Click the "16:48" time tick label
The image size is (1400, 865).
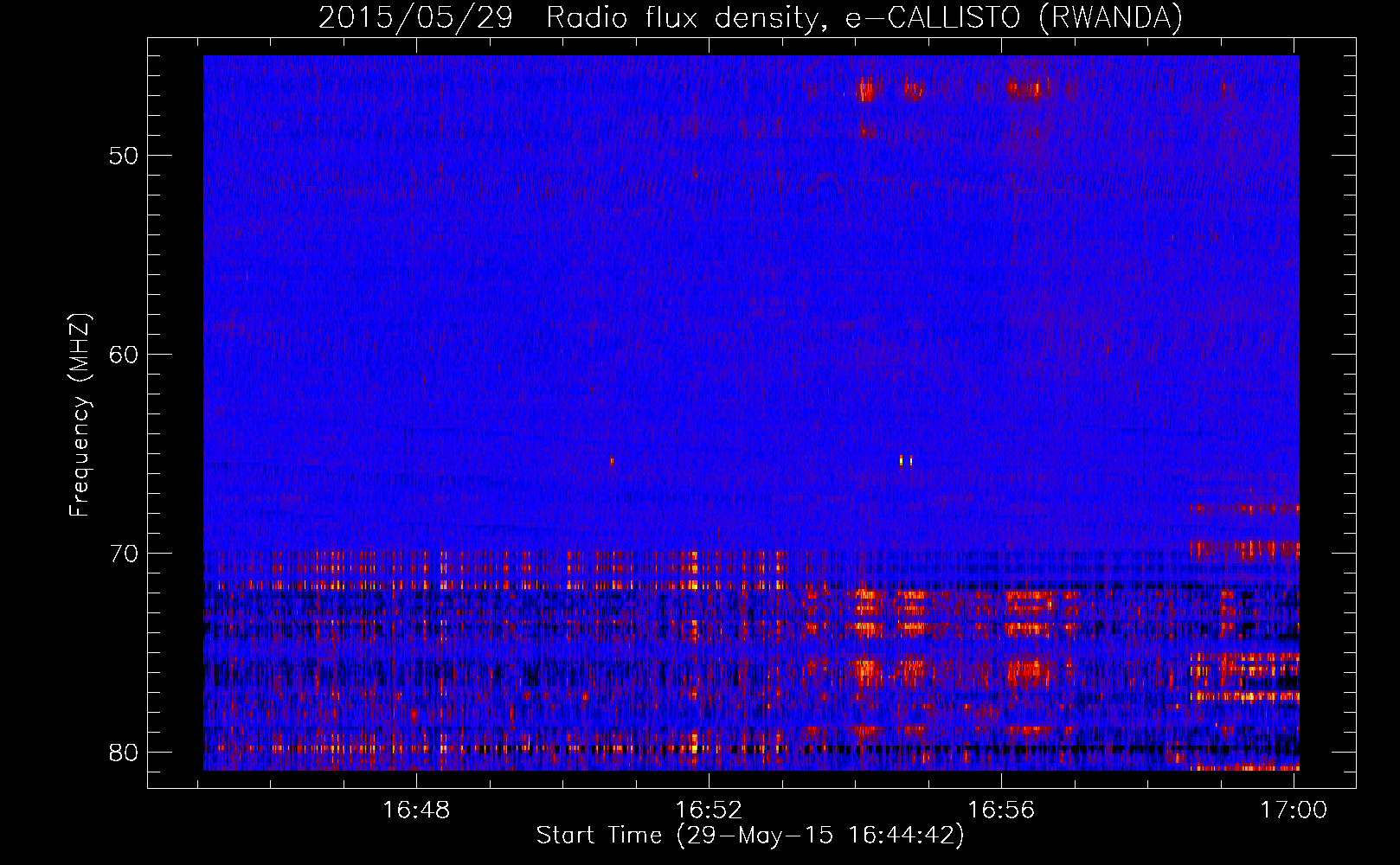pos(416,810)
